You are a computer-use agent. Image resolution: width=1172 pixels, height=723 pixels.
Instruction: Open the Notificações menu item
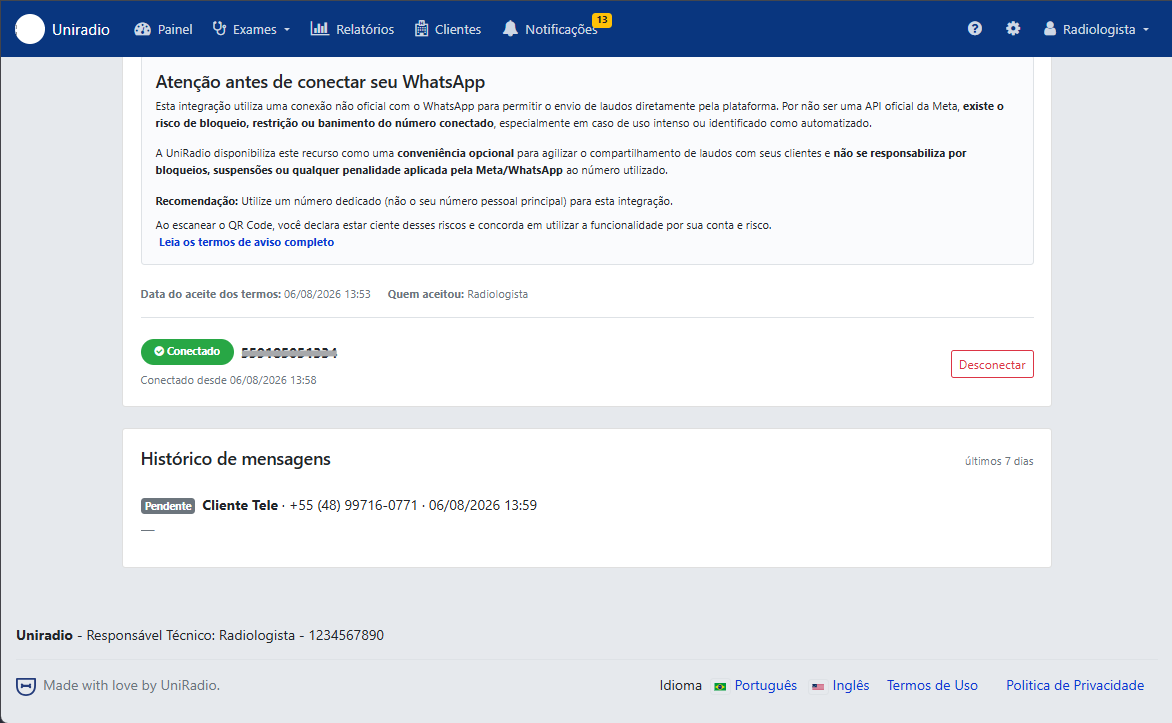550,29
